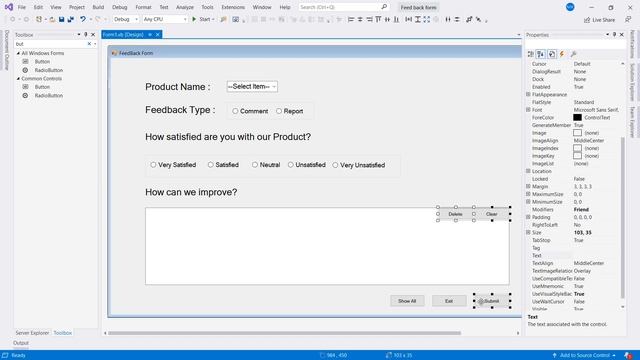Screen dimensions: 640x360
Task: Click the Property Pages wrench icon
Action: click(x=573, y=54)
